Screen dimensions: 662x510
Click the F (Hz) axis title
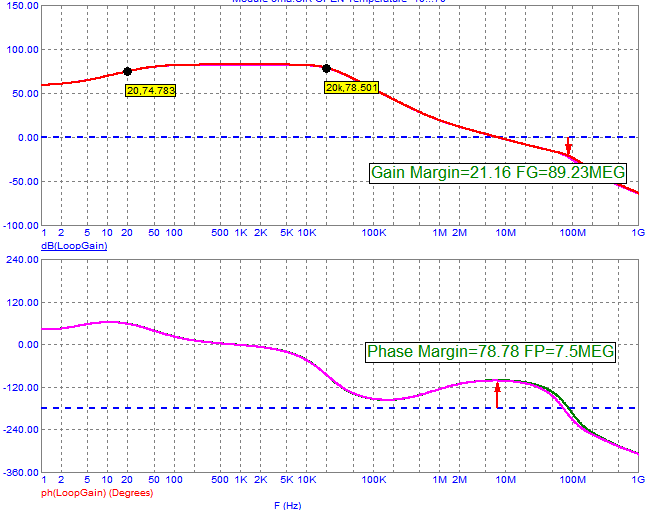click(x=288, y=505)
